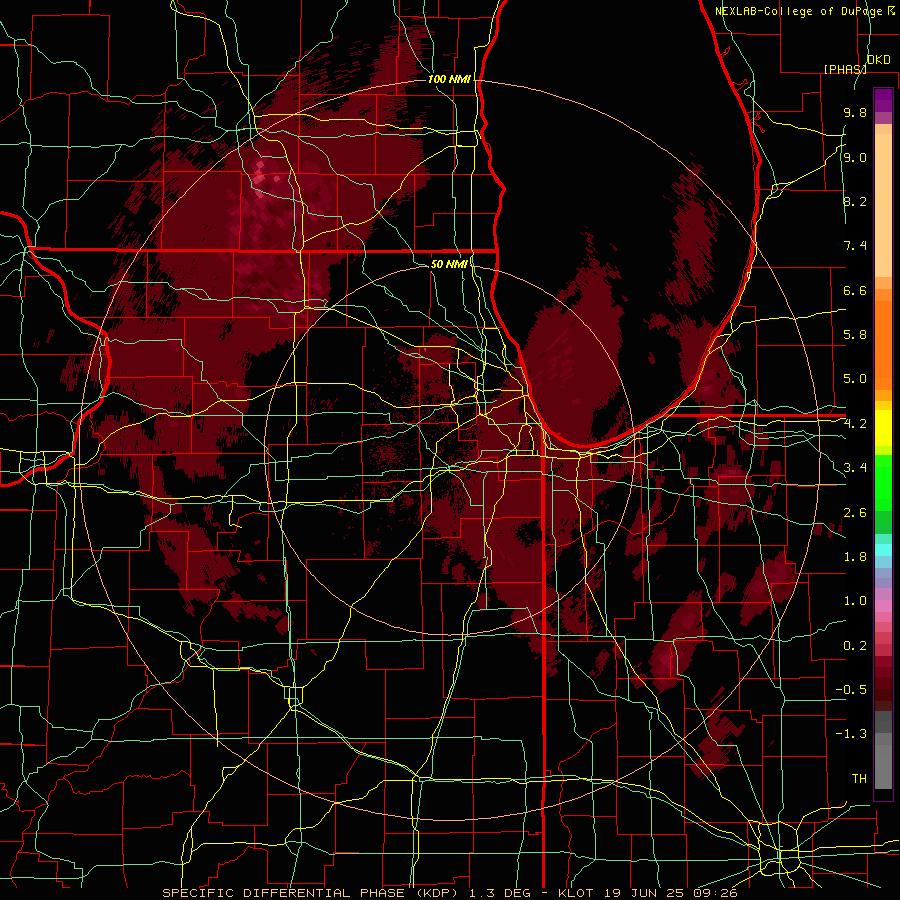Click the "1.0" scale value
The image size is (900, 900).
[x=855, y=601]
